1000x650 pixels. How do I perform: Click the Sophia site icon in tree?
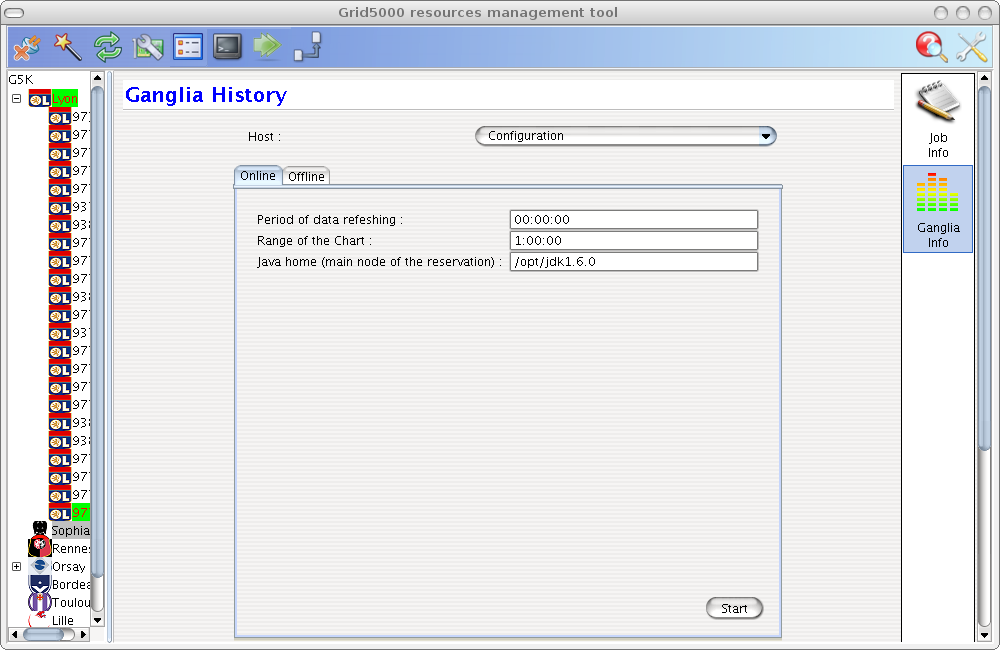40,529
